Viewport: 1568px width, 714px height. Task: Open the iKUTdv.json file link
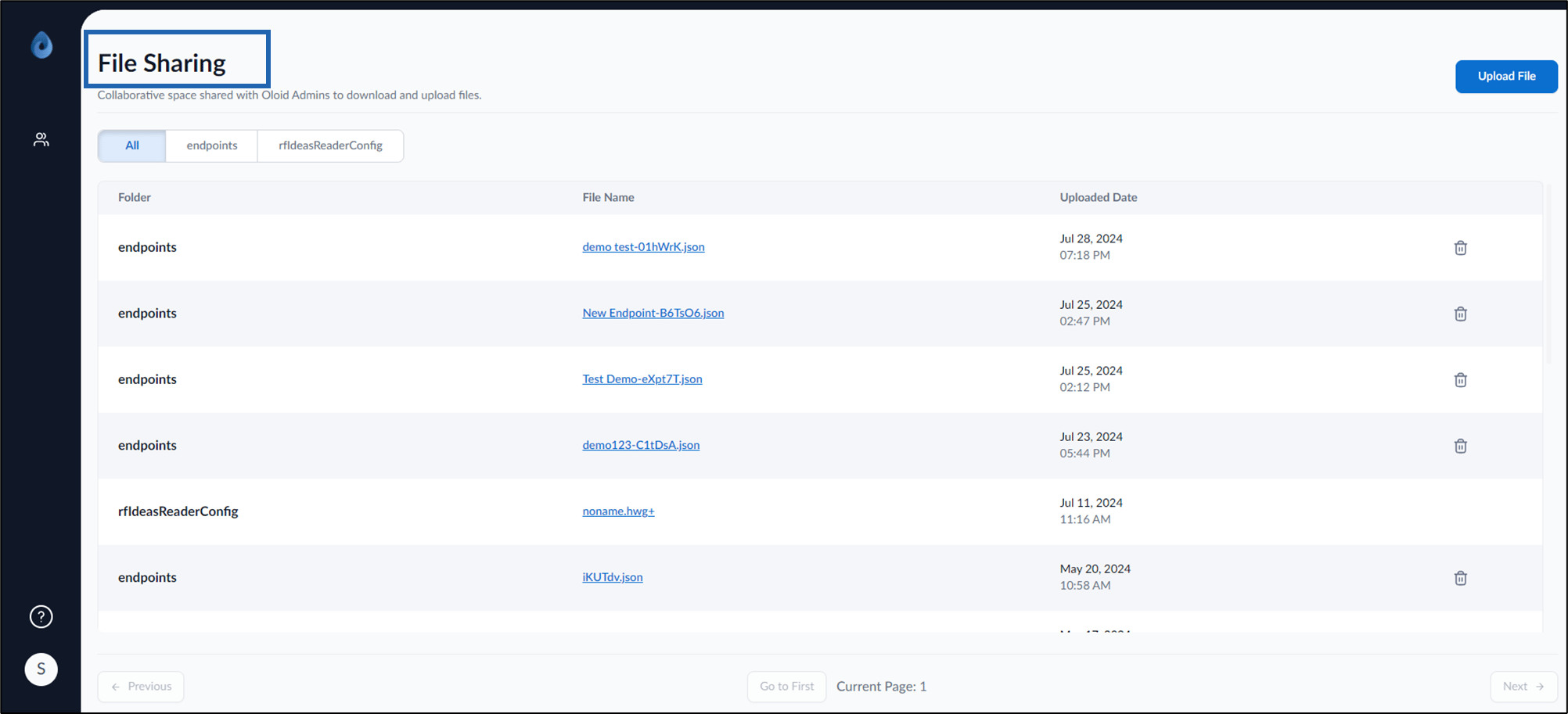coord(613,577)
